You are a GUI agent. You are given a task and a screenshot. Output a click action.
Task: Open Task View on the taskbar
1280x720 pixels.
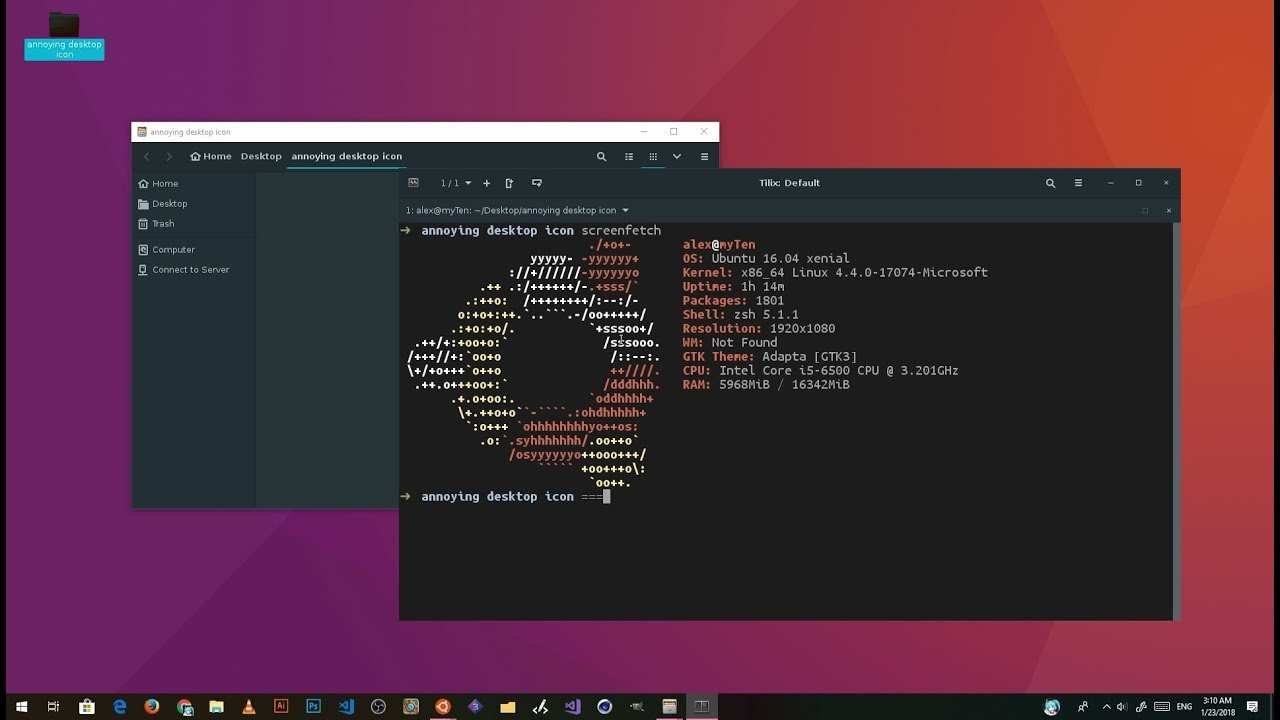tap(54, 707)
